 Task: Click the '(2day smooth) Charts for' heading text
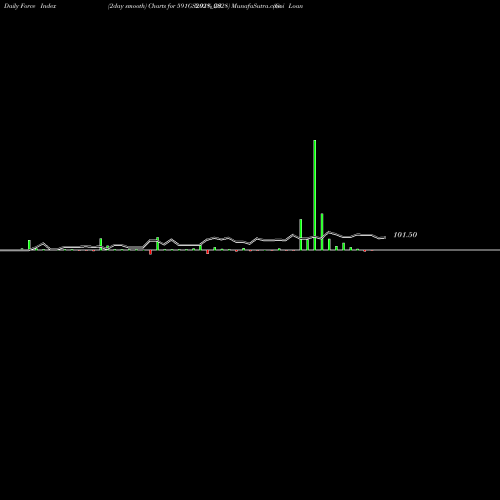click(141, 6)
